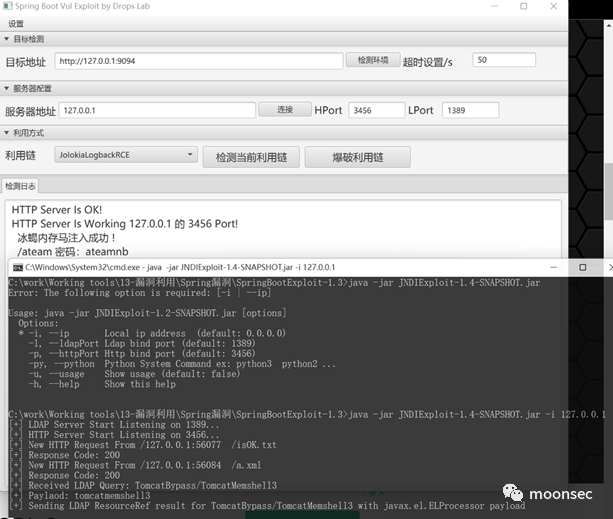Close the Spring Boot Vul Exploit window
Image resolution: width=613 pixels, height=519 pixels.
[x=554, y=6]
